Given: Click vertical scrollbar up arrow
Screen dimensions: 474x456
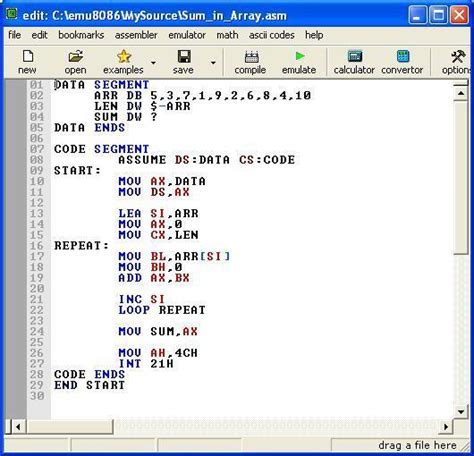Looking at the screenshot, I should point(461,93).
